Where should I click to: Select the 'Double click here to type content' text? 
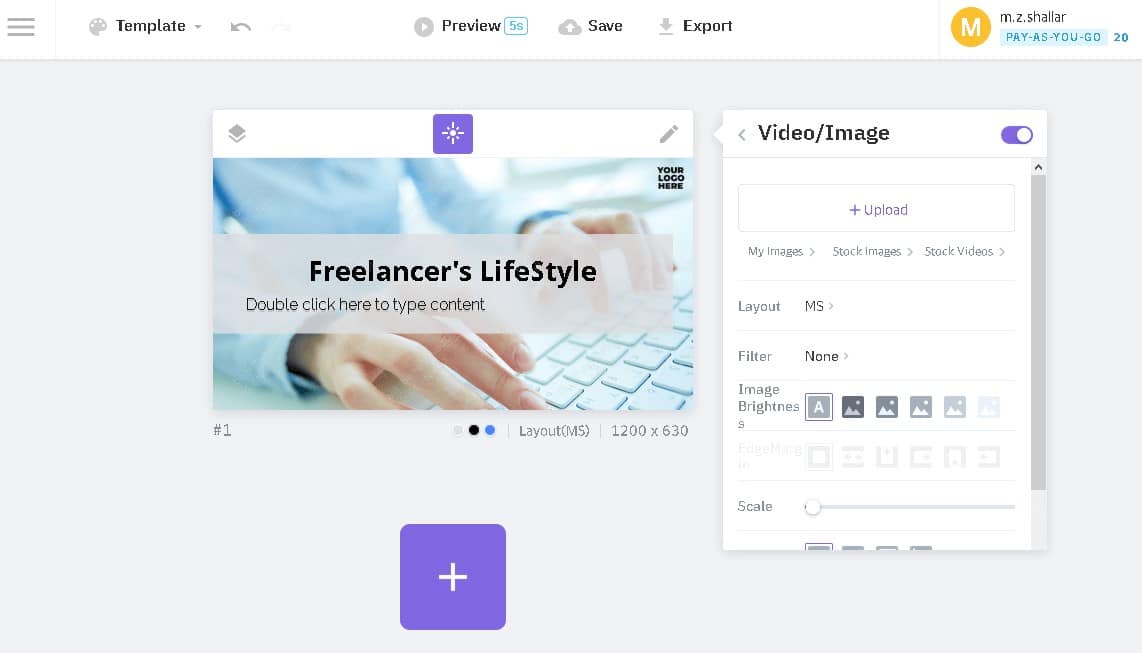(365, 304)
